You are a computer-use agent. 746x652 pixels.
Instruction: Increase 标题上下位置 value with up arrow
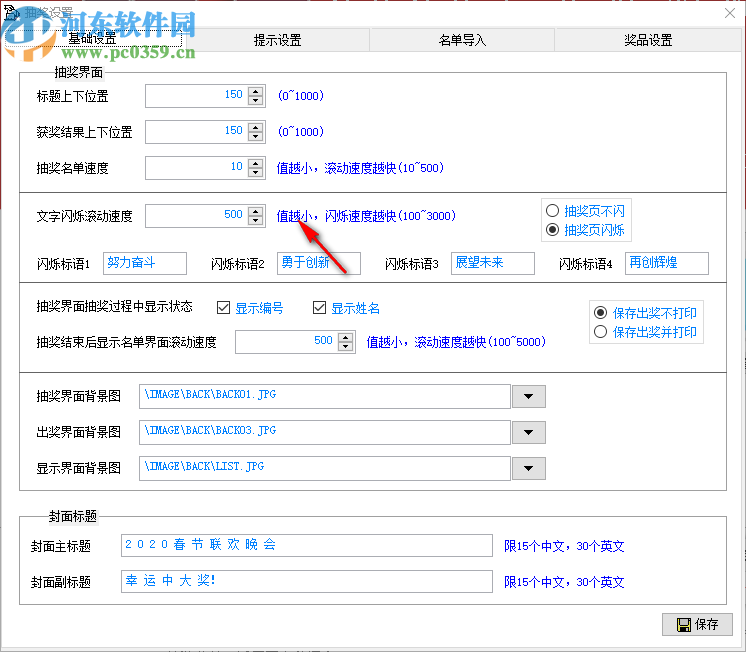(x=255, y=91)
